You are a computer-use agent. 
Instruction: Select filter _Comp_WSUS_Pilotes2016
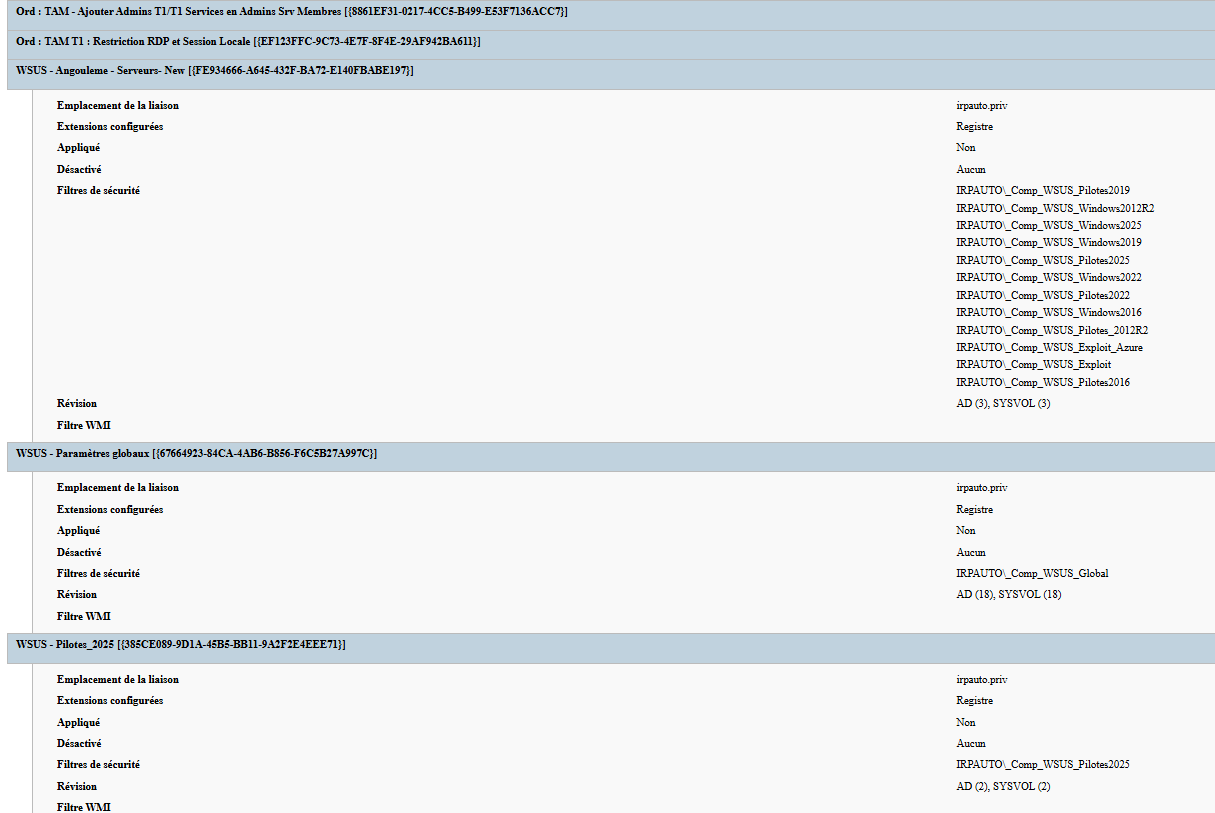(1043, 382)
